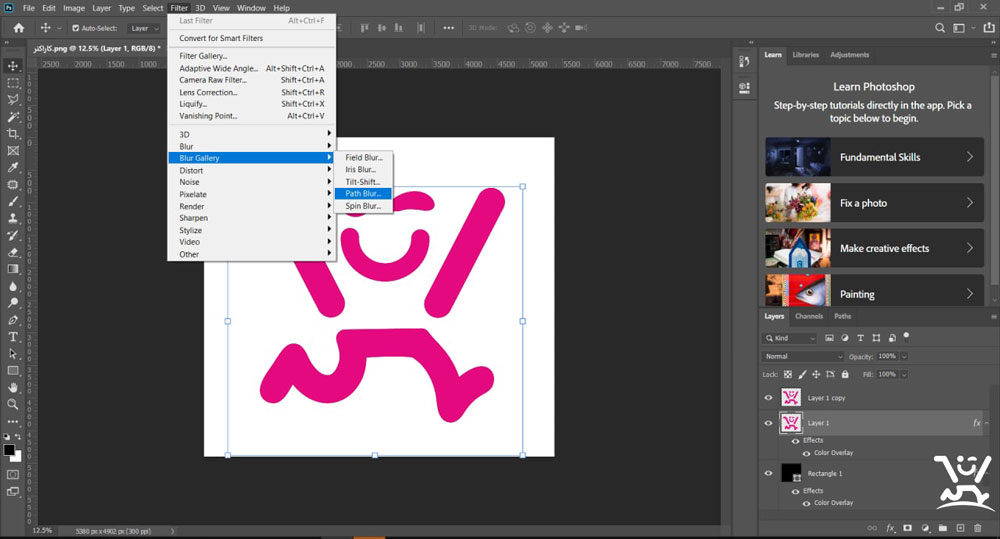
Task: Toggle the Auto-Select checkbox
Action: (75, 28)
